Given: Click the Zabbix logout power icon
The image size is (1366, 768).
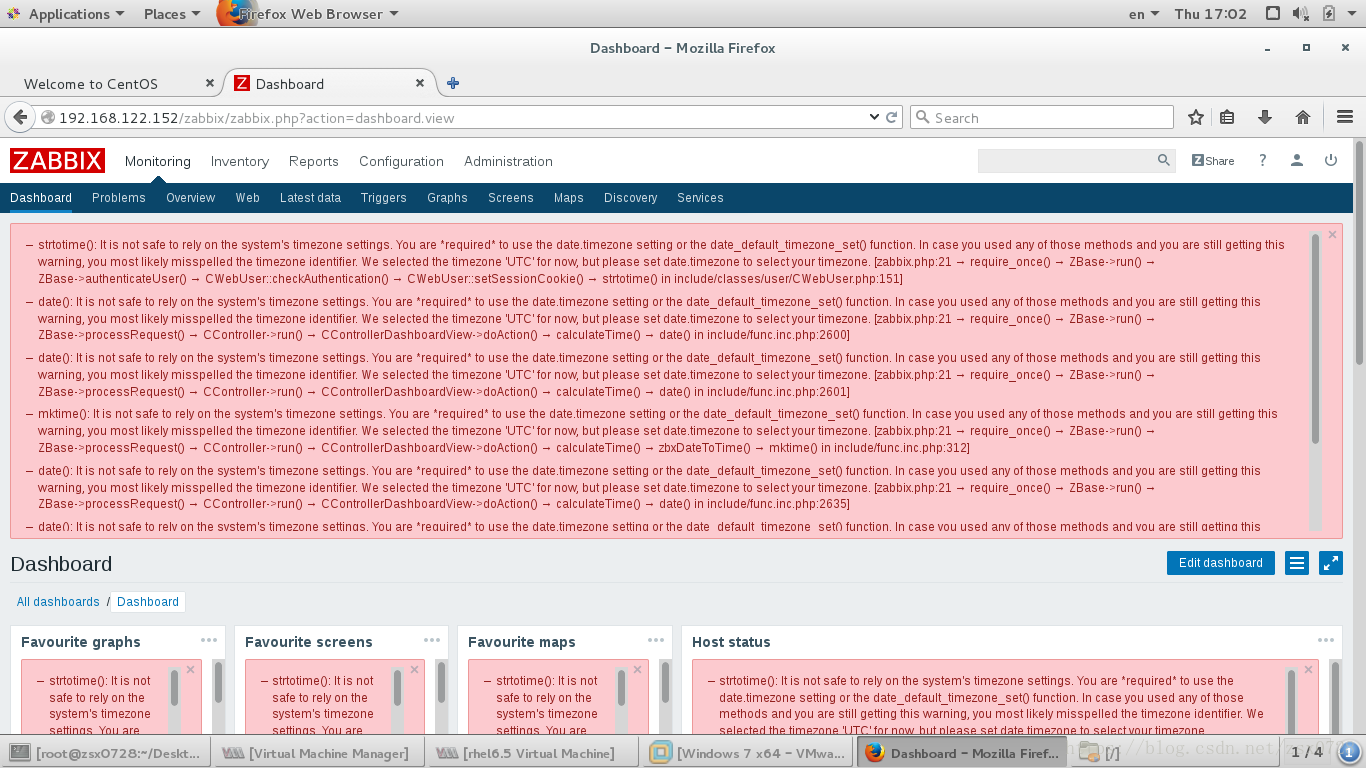Looking at the screenshot, I should [x=1331, y=160].
